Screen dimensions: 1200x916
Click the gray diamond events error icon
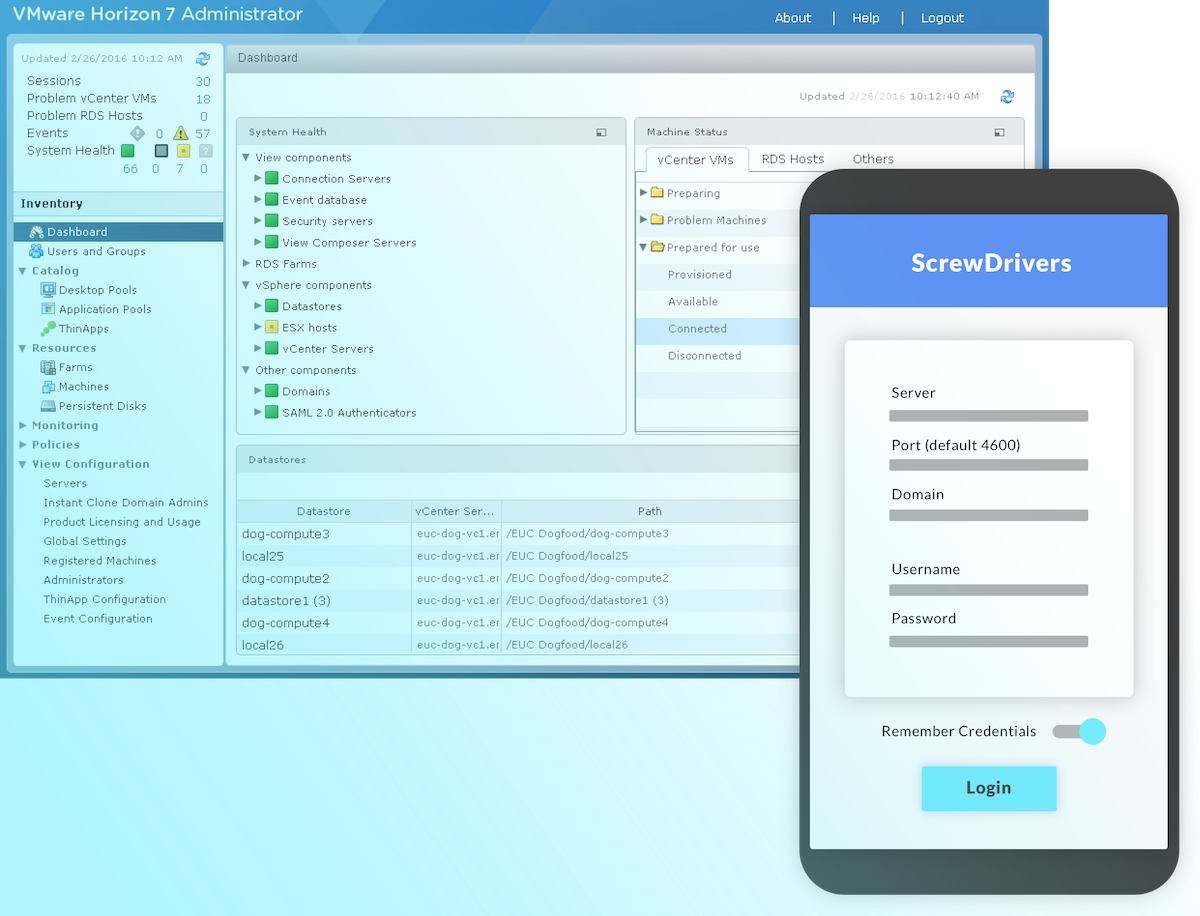(138, 133)
